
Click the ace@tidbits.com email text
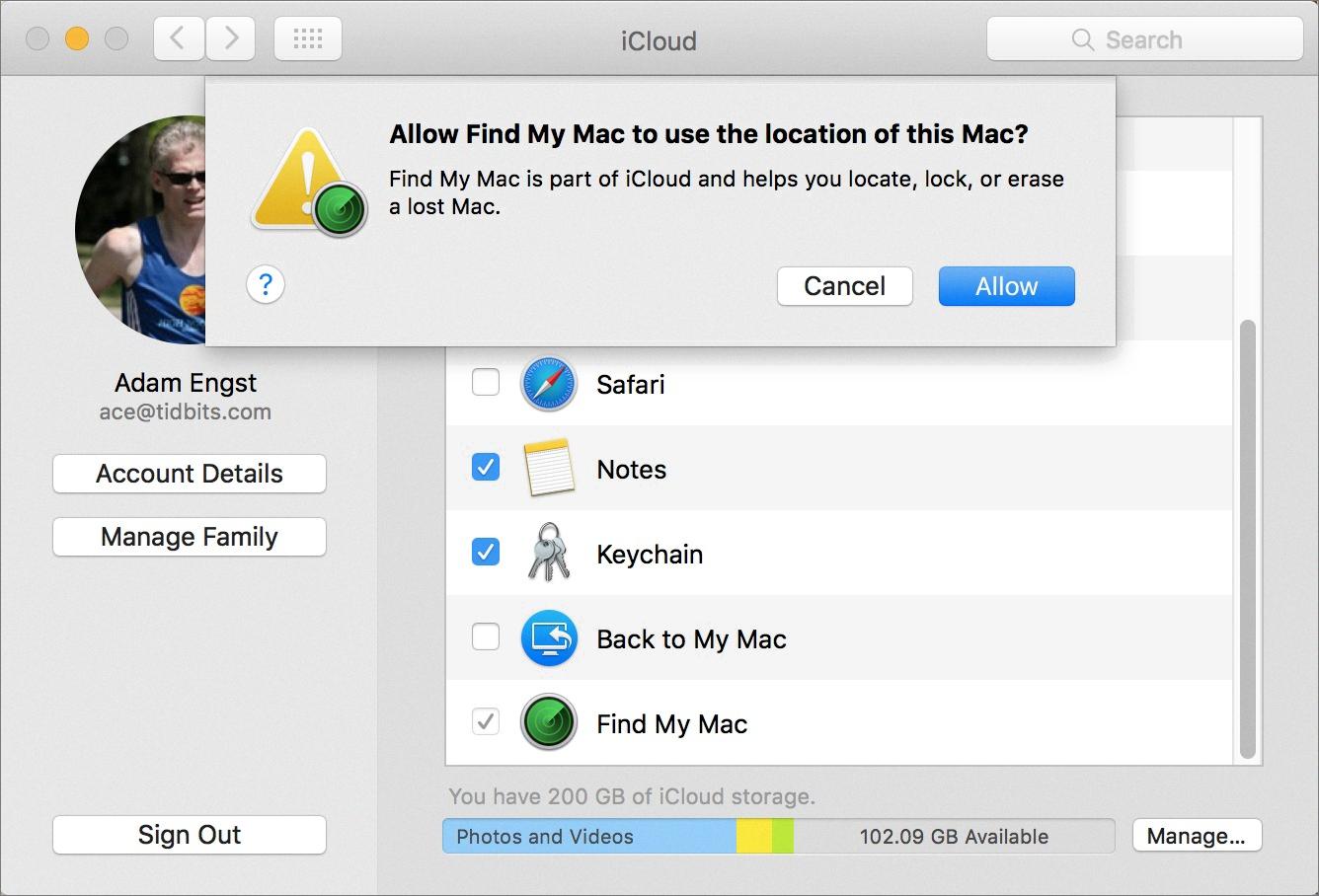tap(186, 412)
